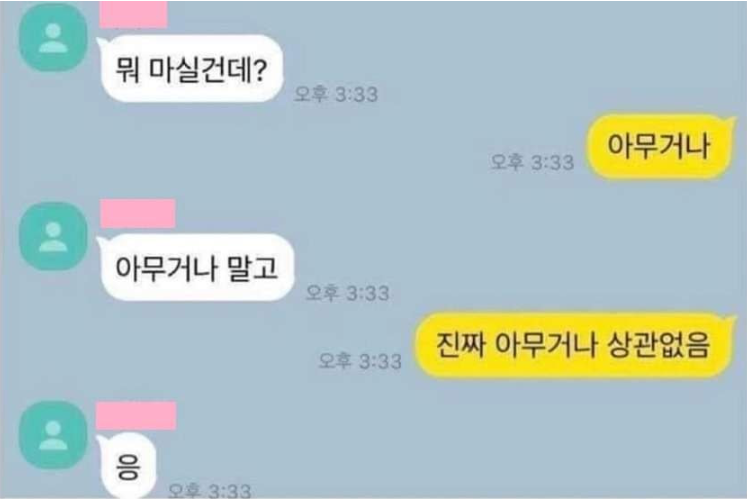Select the '뭐 마실건데?' message bubble
Screen dimensions: 747x499
pos(192,69)
